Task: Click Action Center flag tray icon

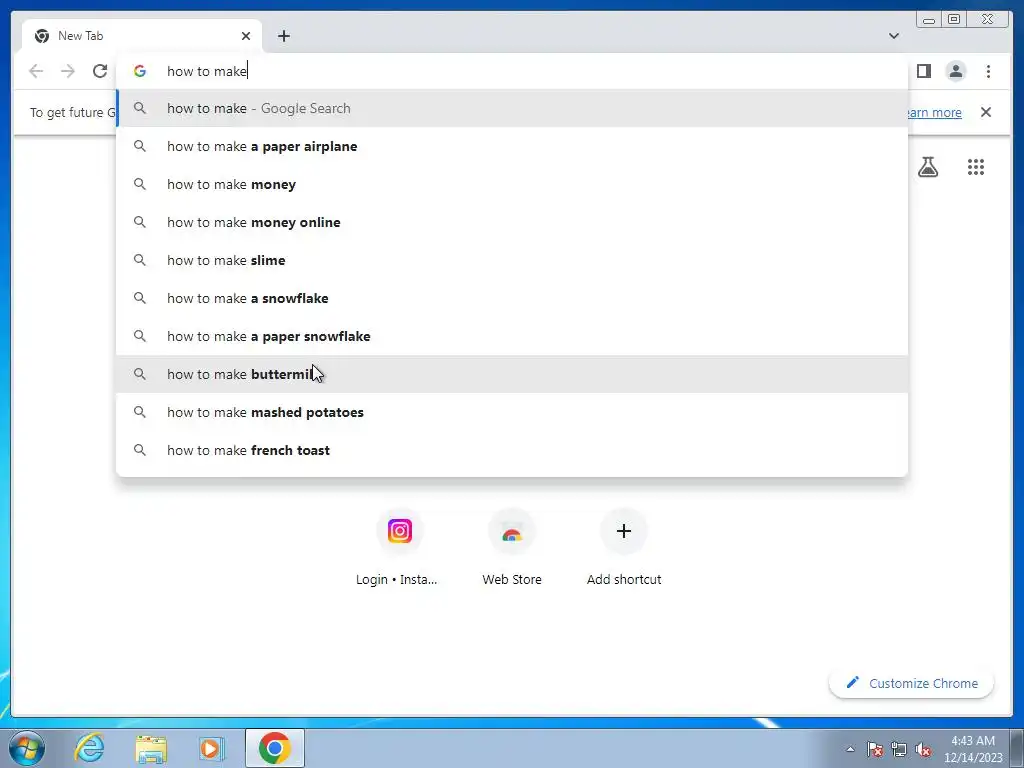Action: pyautogui.click(x=875, y=749)
